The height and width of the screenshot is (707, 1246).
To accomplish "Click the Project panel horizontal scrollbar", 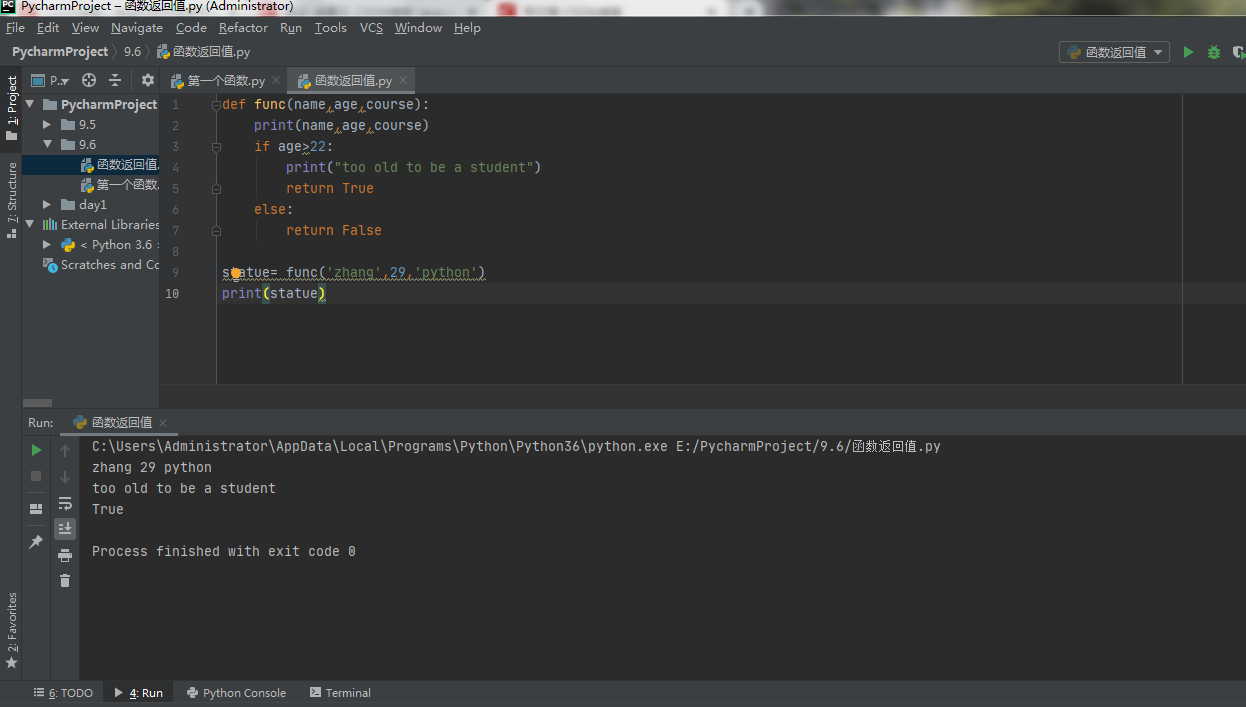I will click(37, 403).
